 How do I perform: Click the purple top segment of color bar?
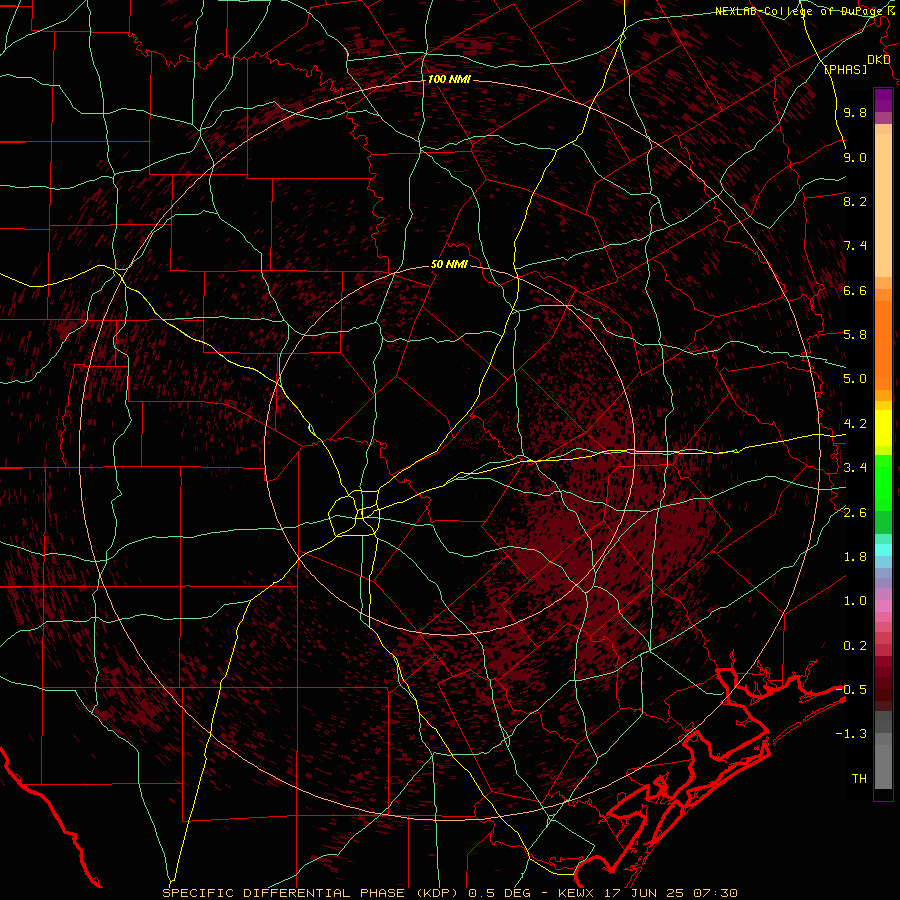[883, 100]
